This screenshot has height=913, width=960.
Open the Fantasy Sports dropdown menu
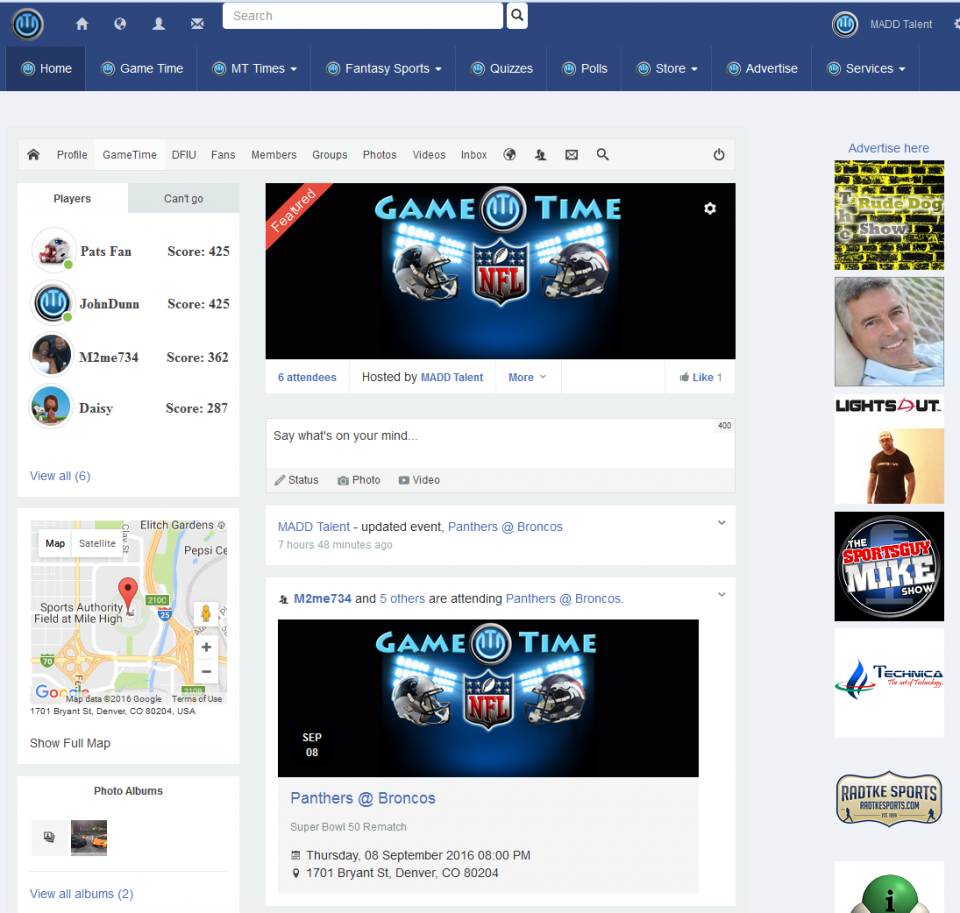tap(383, 69)
